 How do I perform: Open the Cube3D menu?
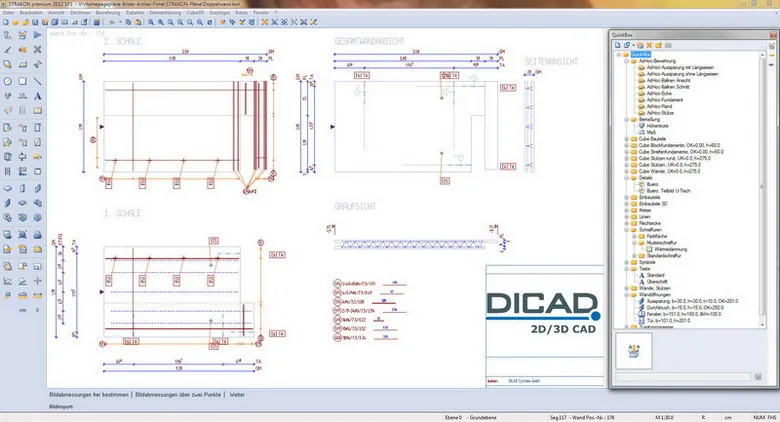195,12
